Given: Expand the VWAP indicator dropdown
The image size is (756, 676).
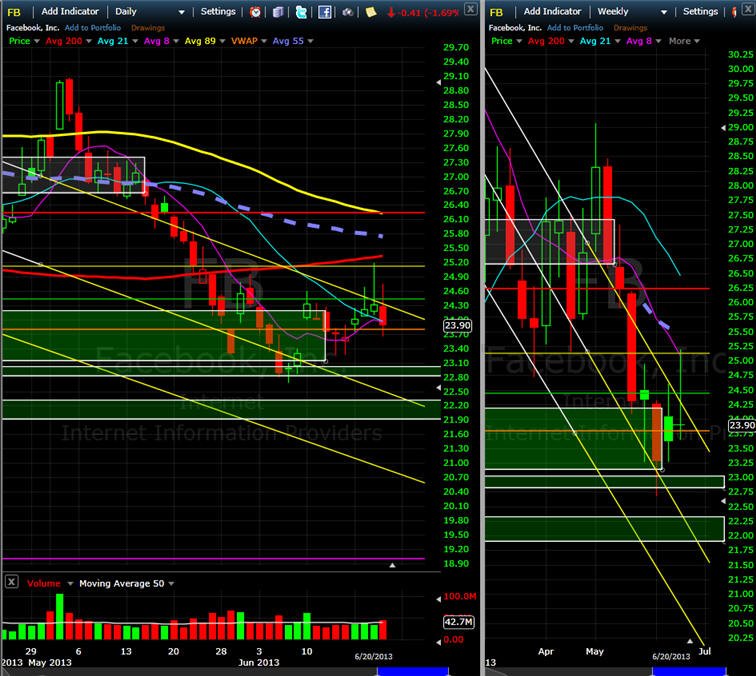Looking at the screenshot, I should pyautogui.click(x=264, y=41).
